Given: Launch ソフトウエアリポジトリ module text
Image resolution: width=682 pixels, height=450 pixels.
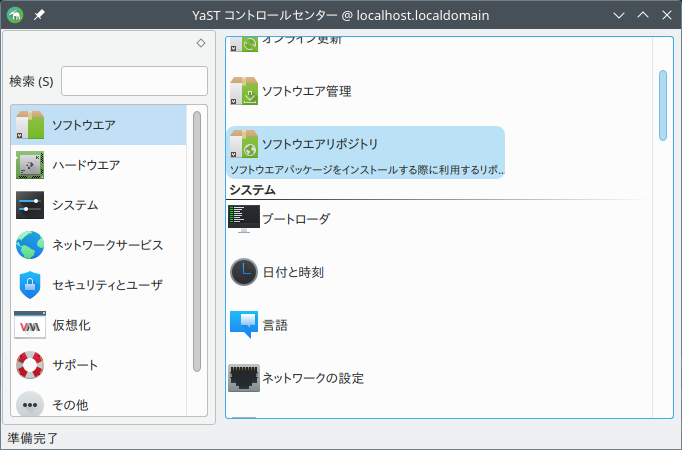Looking at the screenshot, I should click(x=320, y=144).
